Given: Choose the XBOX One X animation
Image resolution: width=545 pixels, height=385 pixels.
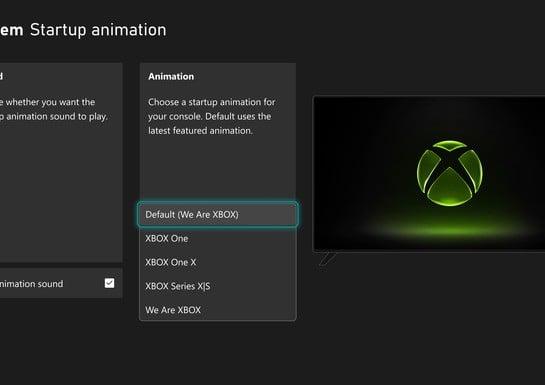Looking at the screenshot, I should click(x=218, y=262).
